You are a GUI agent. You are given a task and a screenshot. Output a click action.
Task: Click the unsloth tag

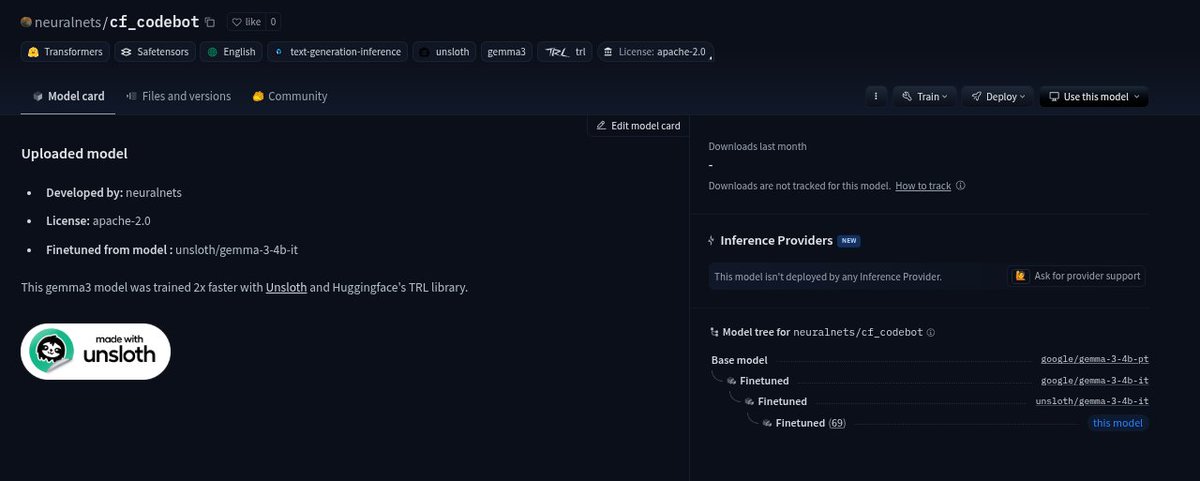pos(444,52)
